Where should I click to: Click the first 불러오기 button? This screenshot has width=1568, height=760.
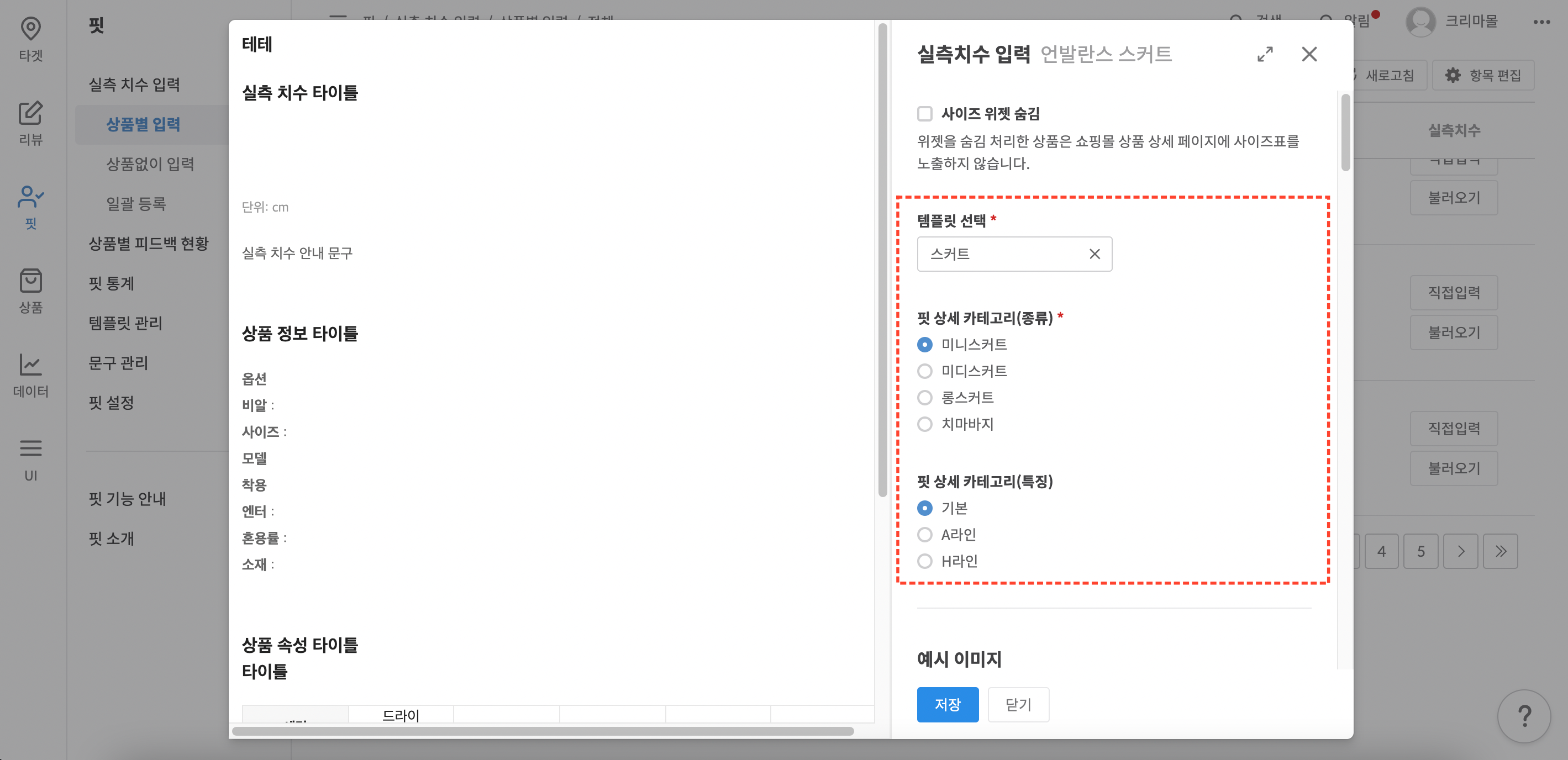tap(1453, 197)
